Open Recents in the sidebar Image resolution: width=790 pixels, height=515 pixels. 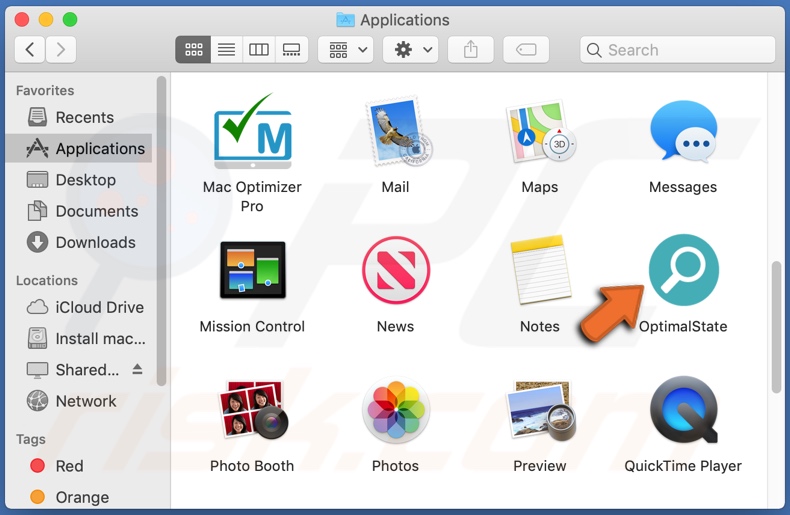[x=79, y=117]
